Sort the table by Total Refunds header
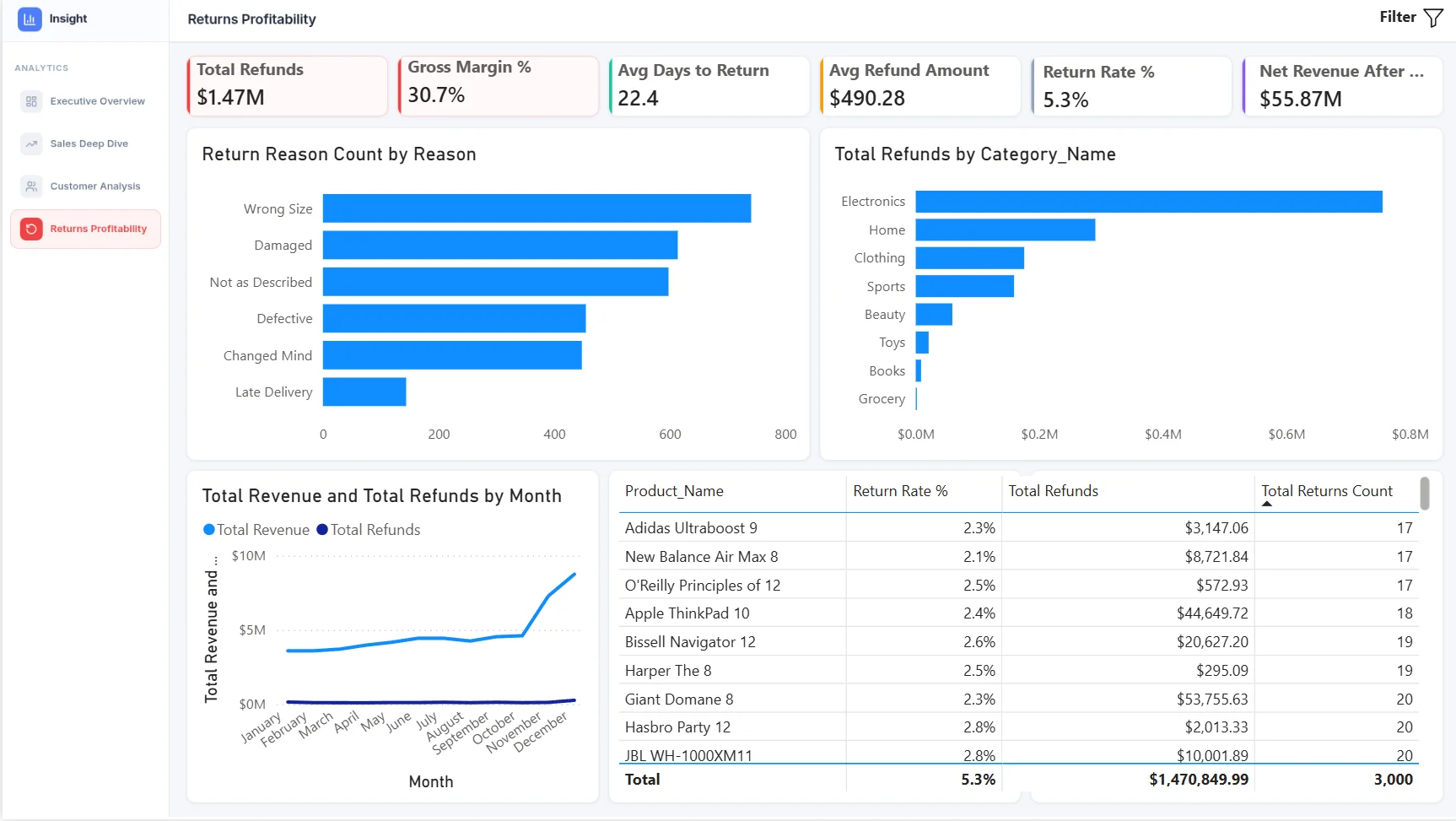This screenshot has width=1456, height=821. [x=1053, y=491]
